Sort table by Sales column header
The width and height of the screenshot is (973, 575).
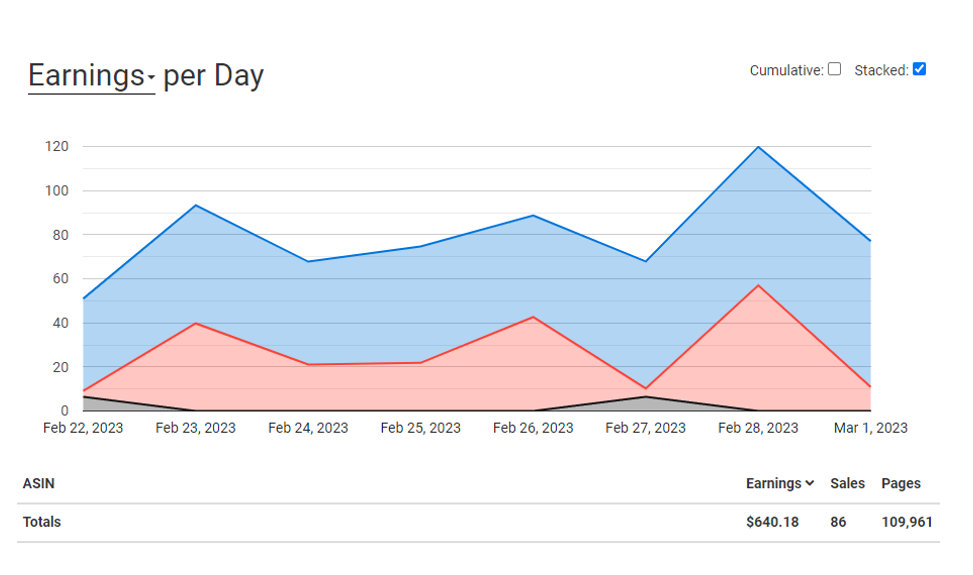click(847, 484)
